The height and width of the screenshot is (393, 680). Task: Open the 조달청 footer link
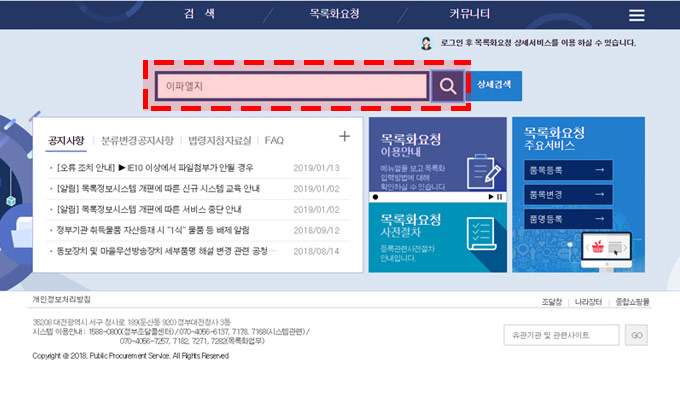pos(552,302)
